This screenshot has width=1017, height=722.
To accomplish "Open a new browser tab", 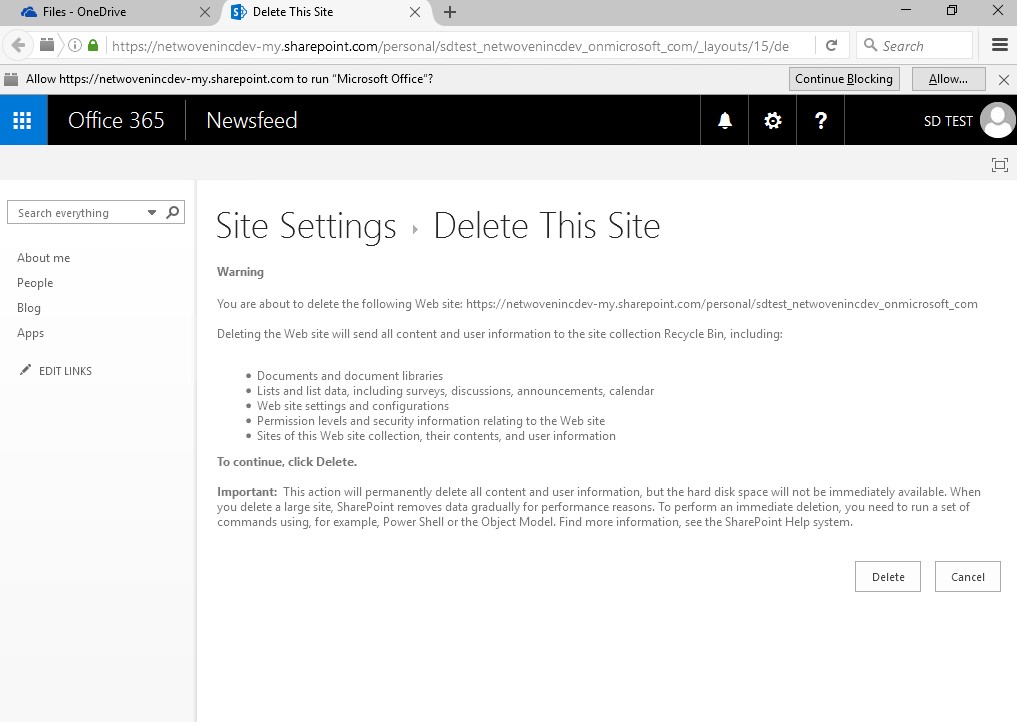I will tap(449, 12).
